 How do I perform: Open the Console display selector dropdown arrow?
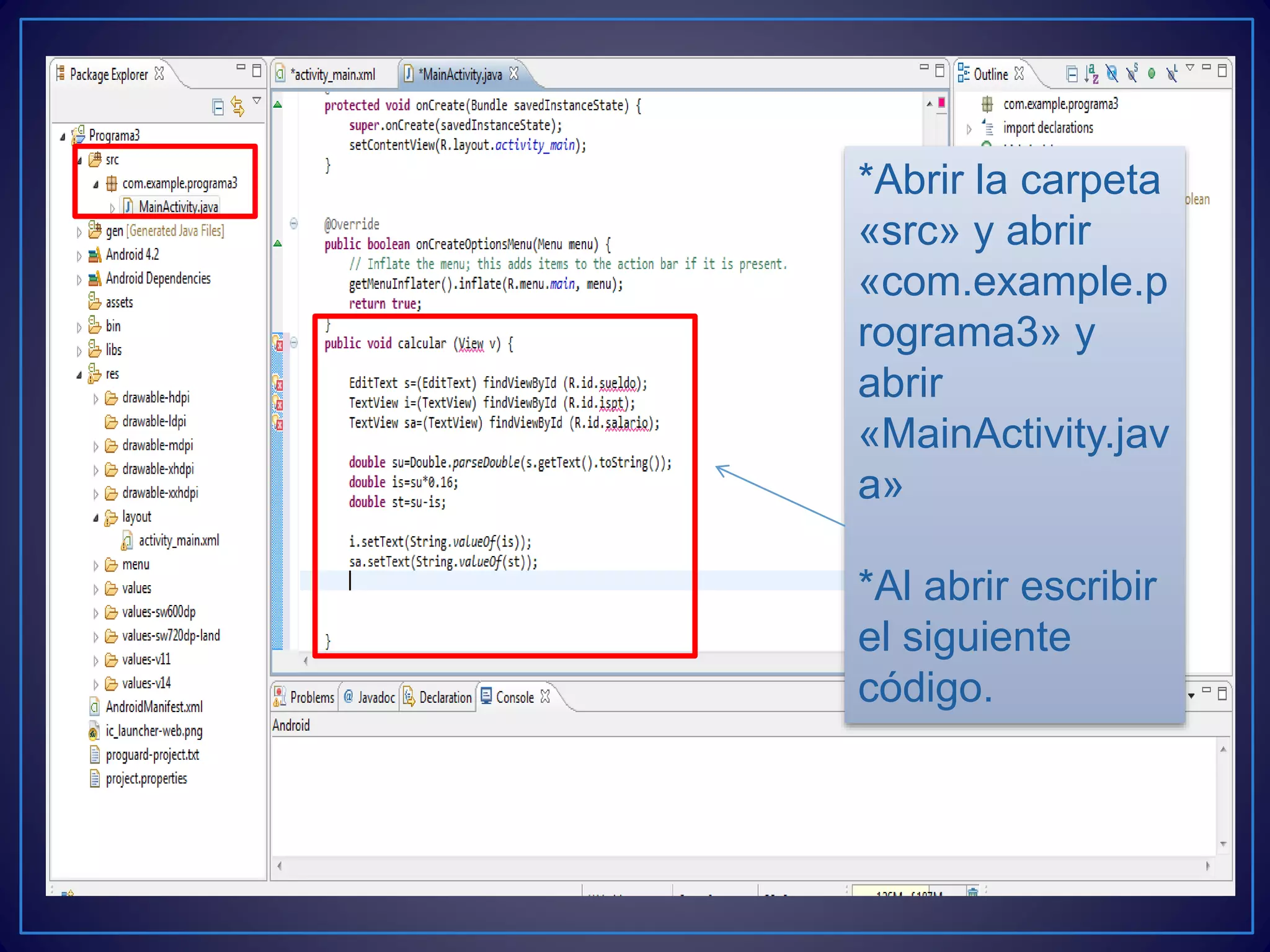1191,695
